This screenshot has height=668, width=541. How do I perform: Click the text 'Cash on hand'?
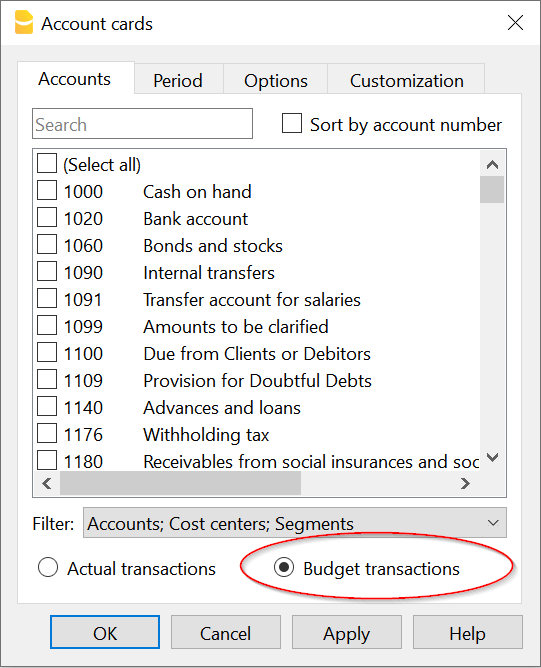tap(197, 192)
